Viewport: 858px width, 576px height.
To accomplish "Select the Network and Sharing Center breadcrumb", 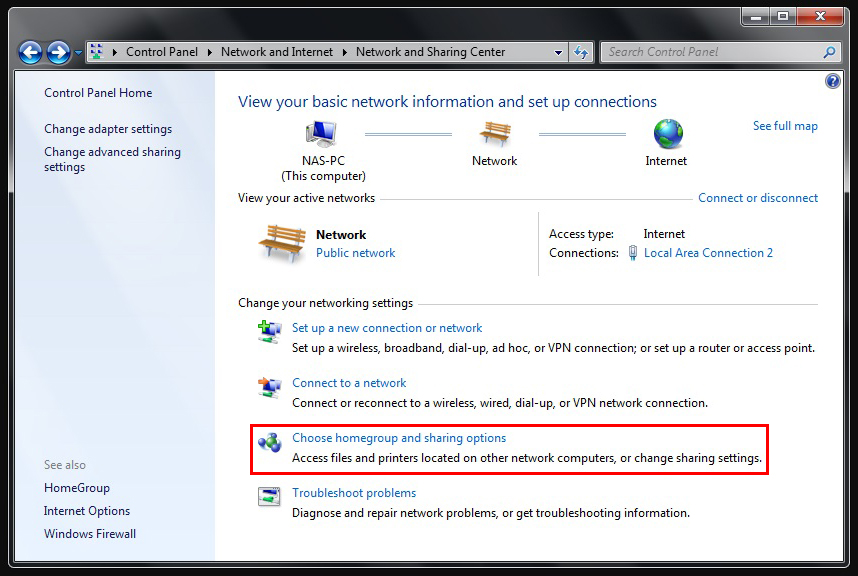I will pyautogui.click(x=431, y=52).
